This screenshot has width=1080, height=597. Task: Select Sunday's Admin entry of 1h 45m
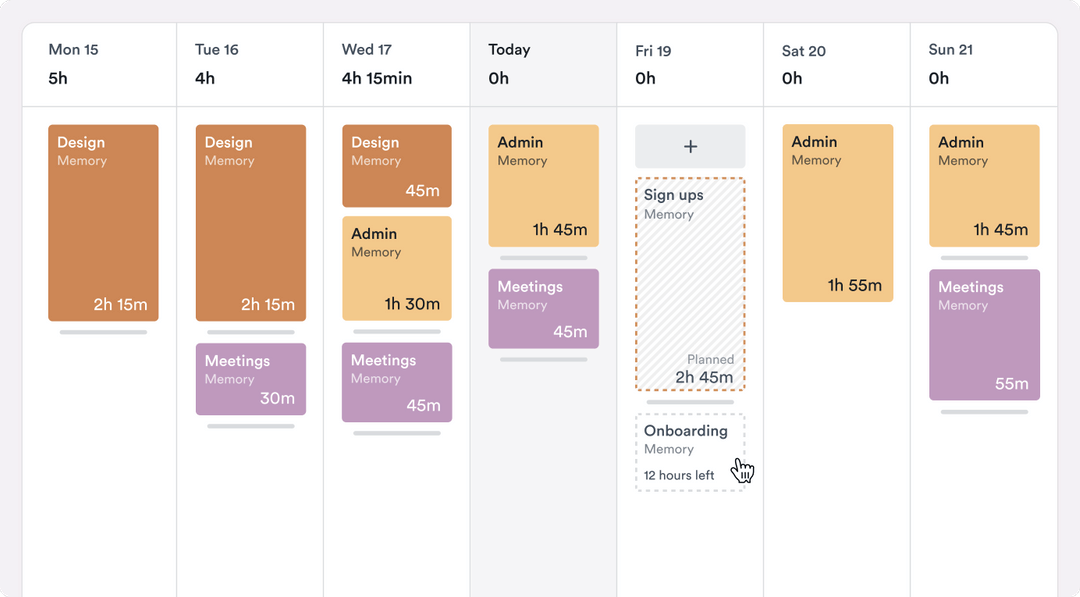984,185
